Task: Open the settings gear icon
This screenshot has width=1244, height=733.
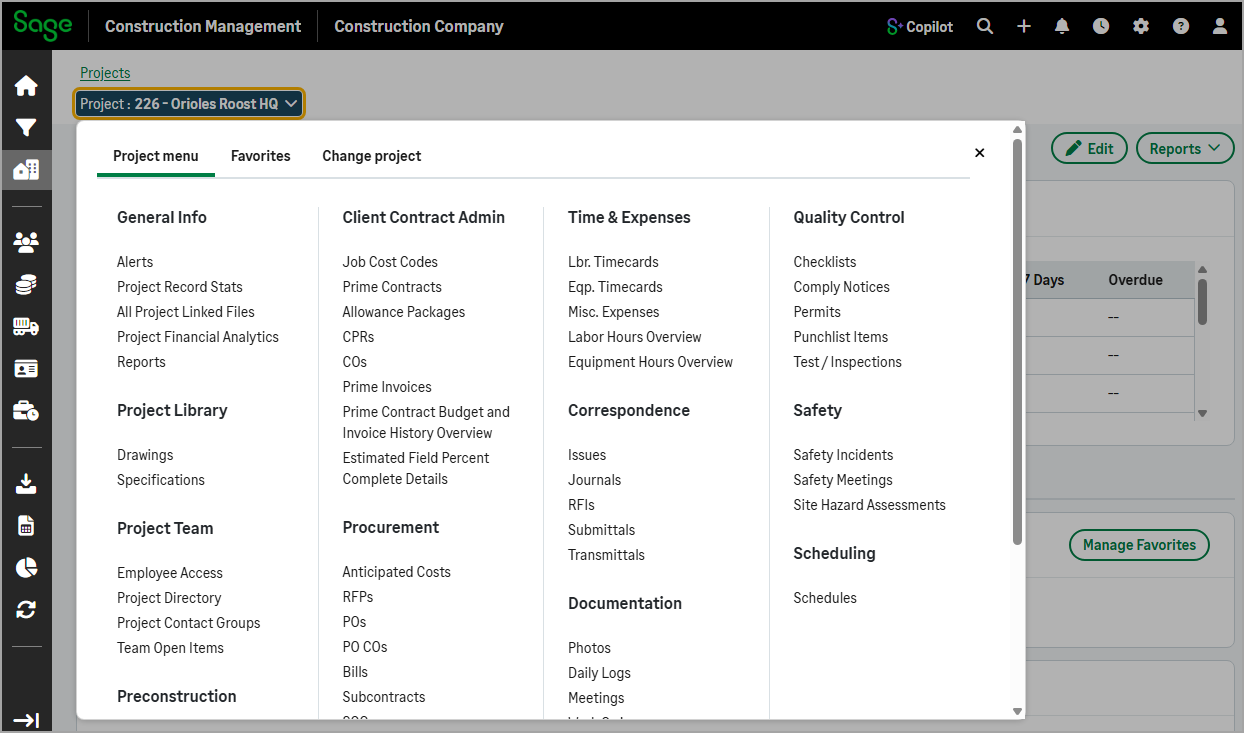Action: point(1141,26)
